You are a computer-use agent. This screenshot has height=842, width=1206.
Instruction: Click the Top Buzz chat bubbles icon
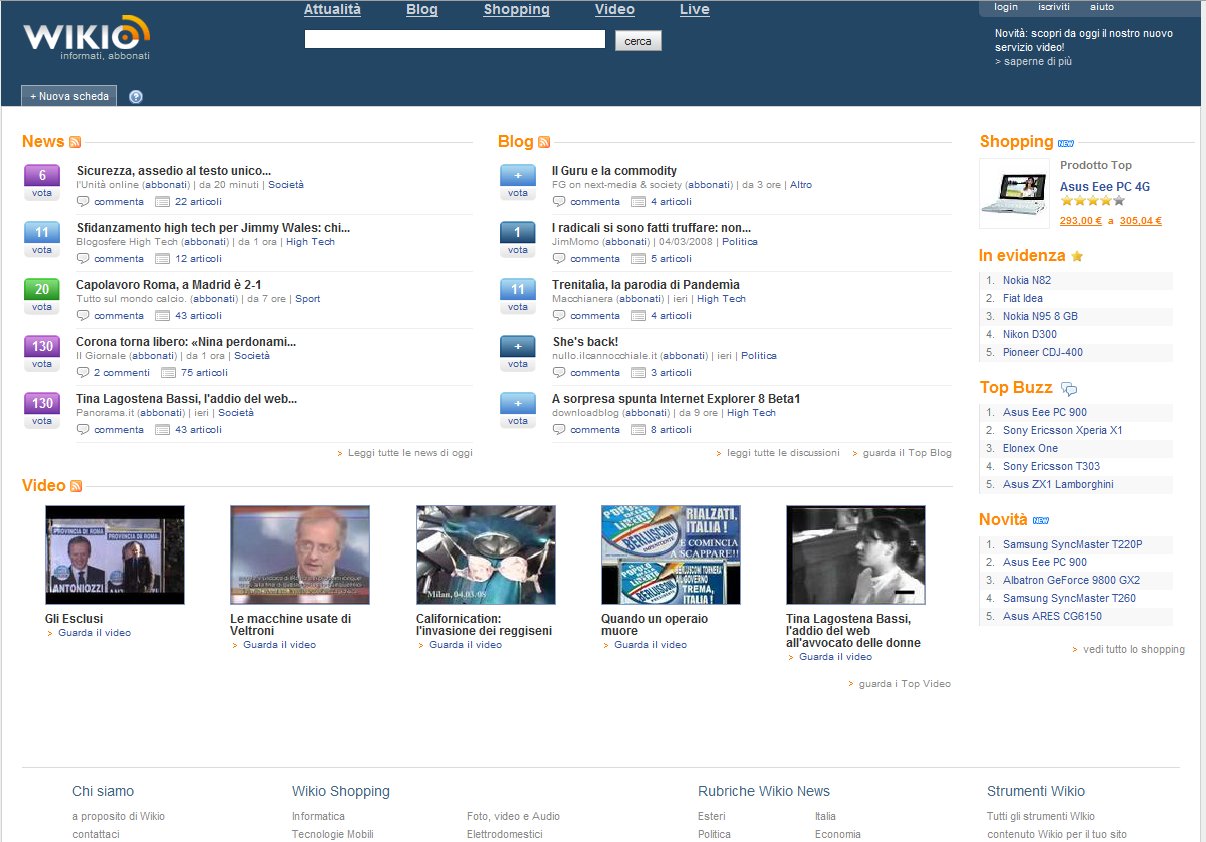(x=1069, y=389)
